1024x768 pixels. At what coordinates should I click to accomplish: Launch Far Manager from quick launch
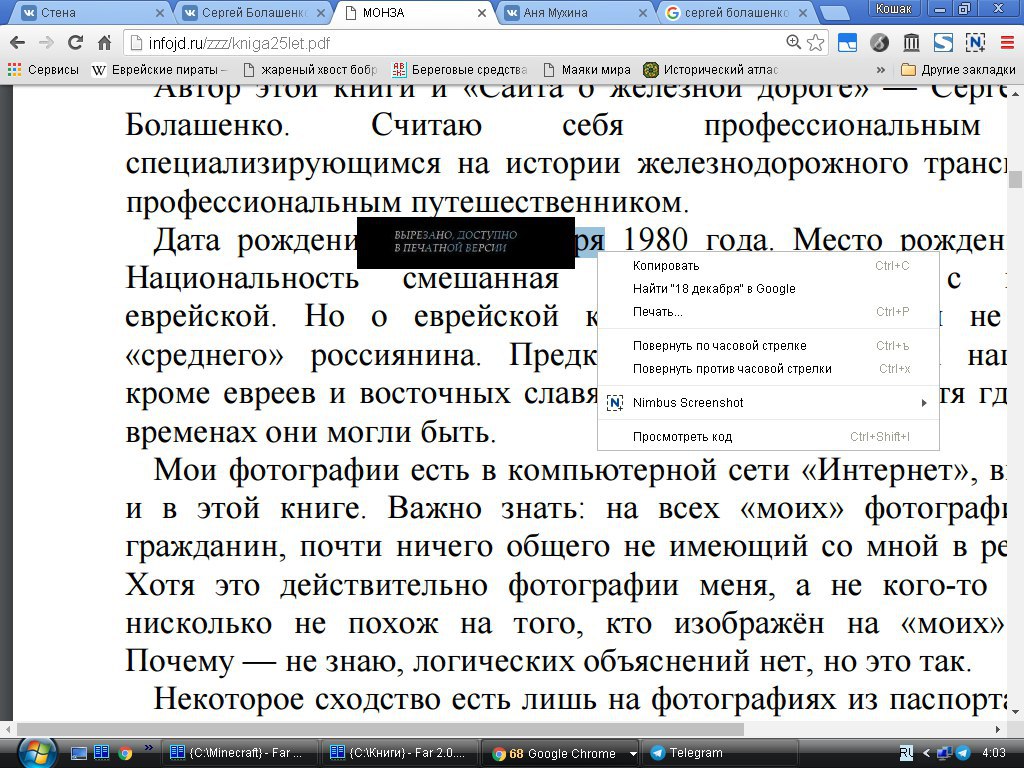coord(101,753)
